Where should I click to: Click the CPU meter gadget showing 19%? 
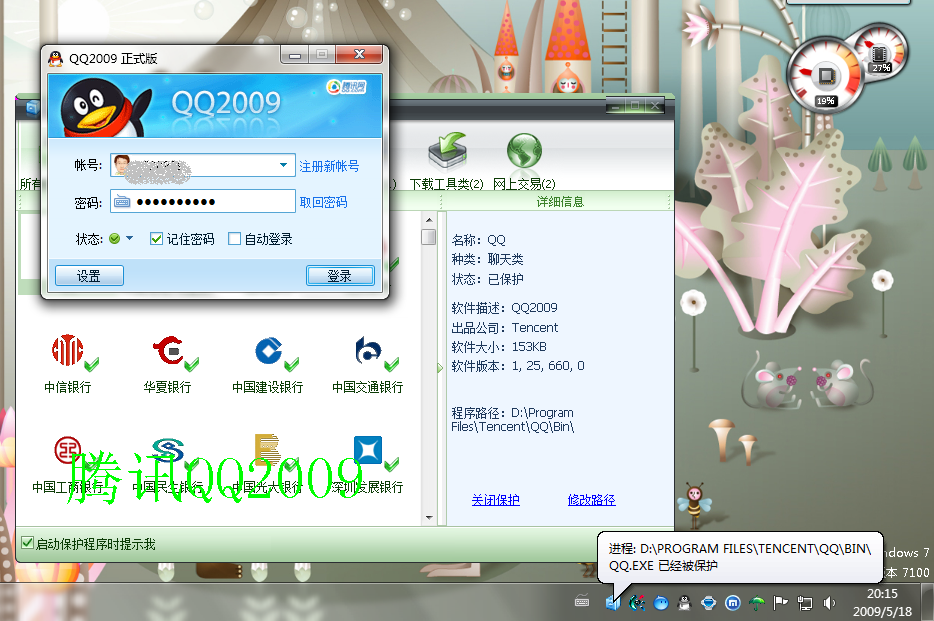[825, 76]
